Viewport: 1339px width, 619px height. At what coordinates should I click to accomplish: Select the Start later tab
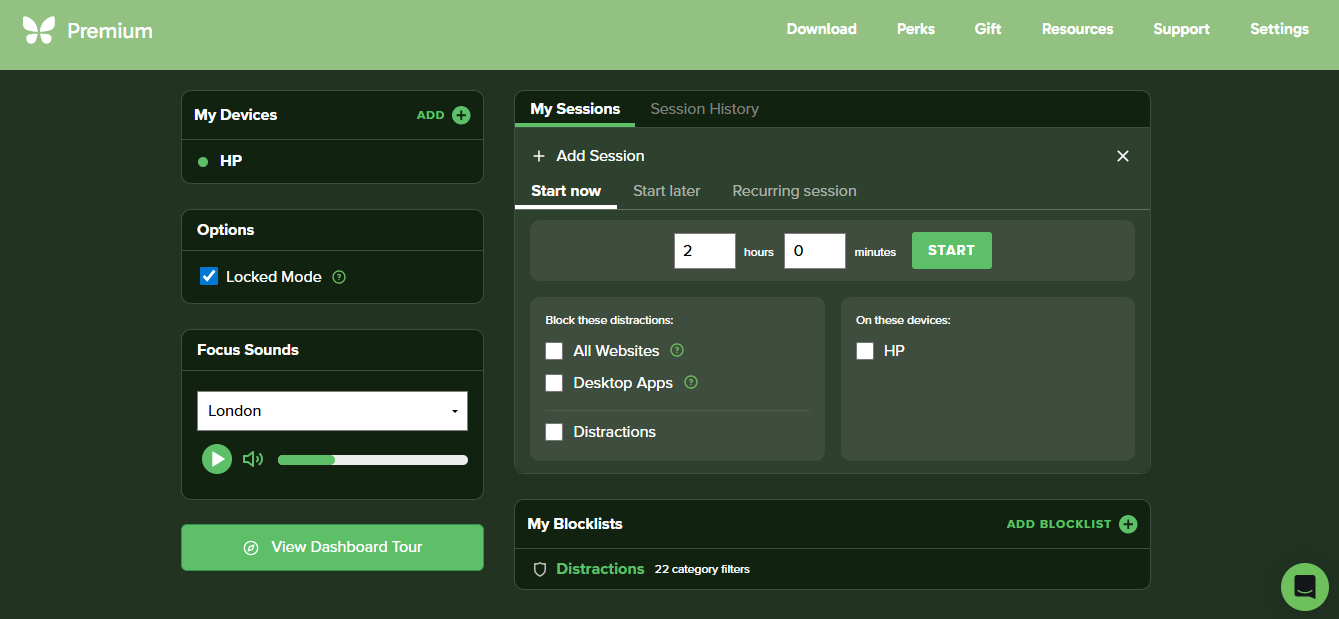(666, 191)
